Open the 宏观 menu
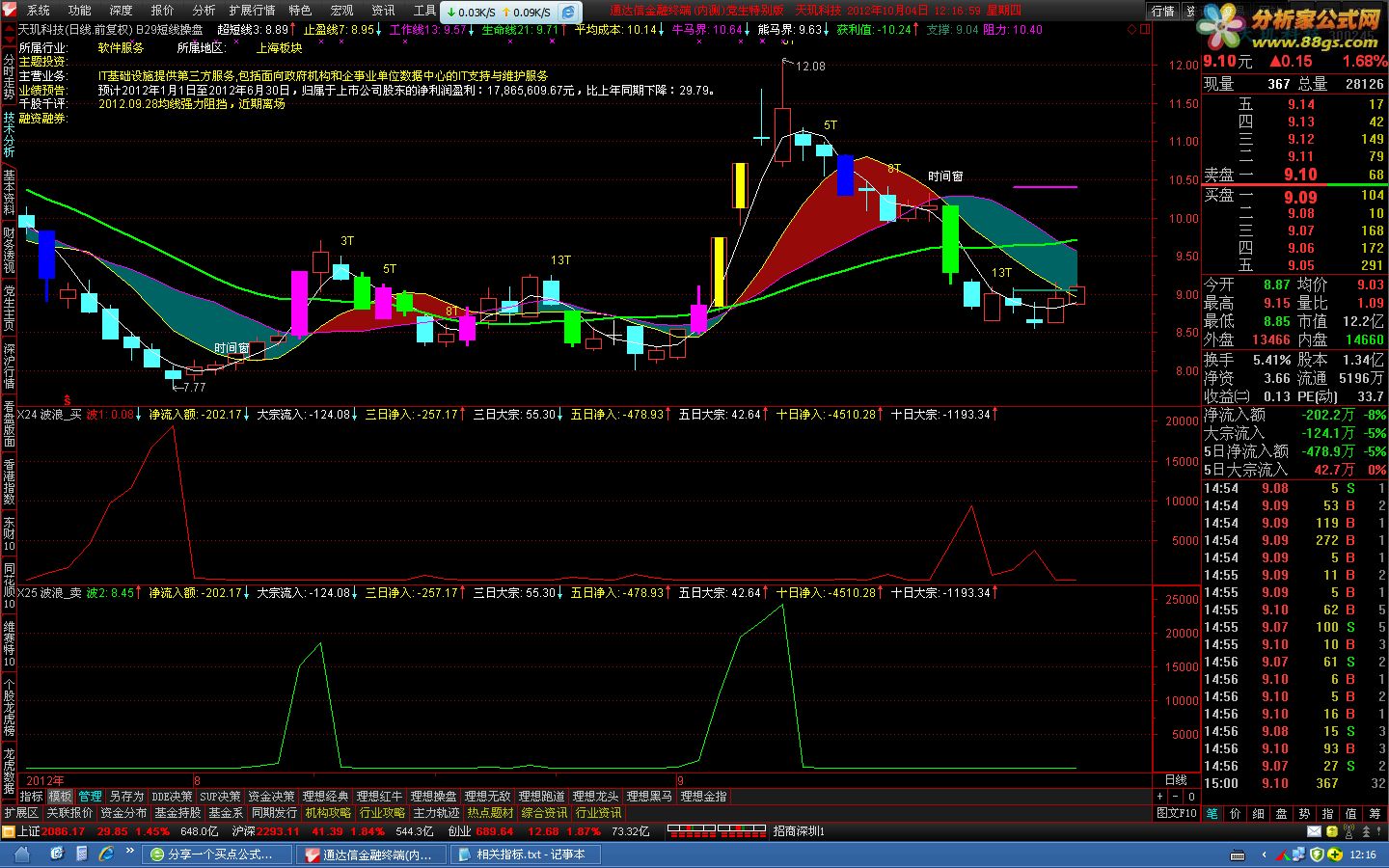1389x868 pixels. click(x=342, y=11)
